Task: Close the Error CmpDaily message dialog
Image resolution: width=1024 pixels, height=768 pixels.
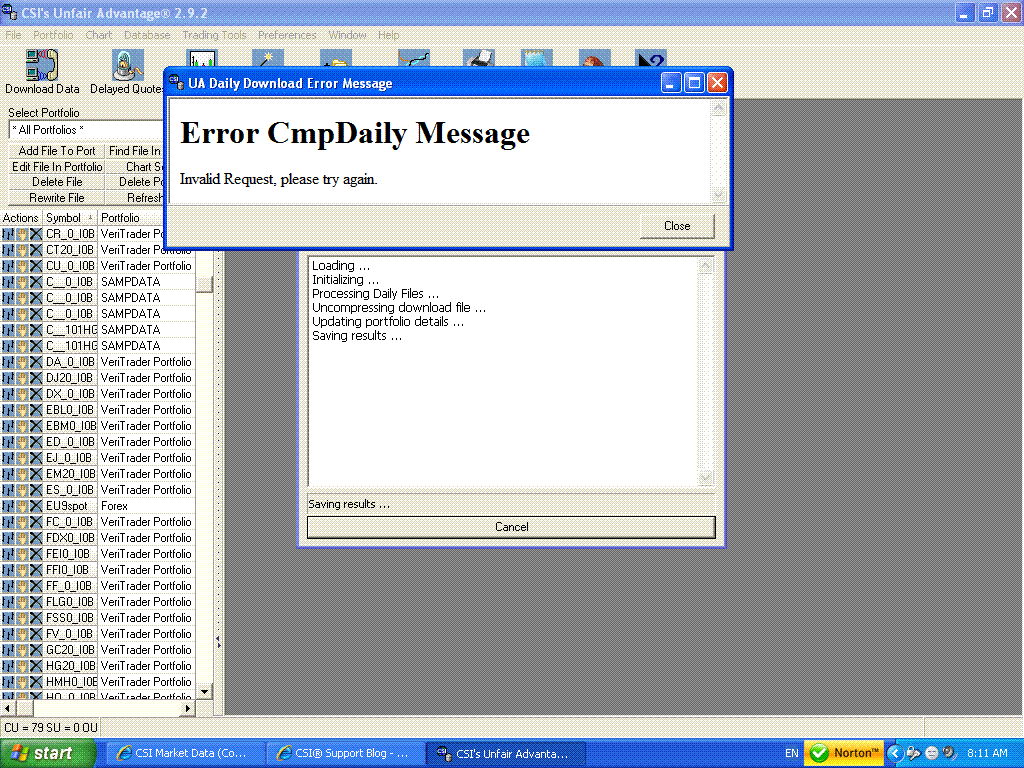Action: [x=676, y=226]
